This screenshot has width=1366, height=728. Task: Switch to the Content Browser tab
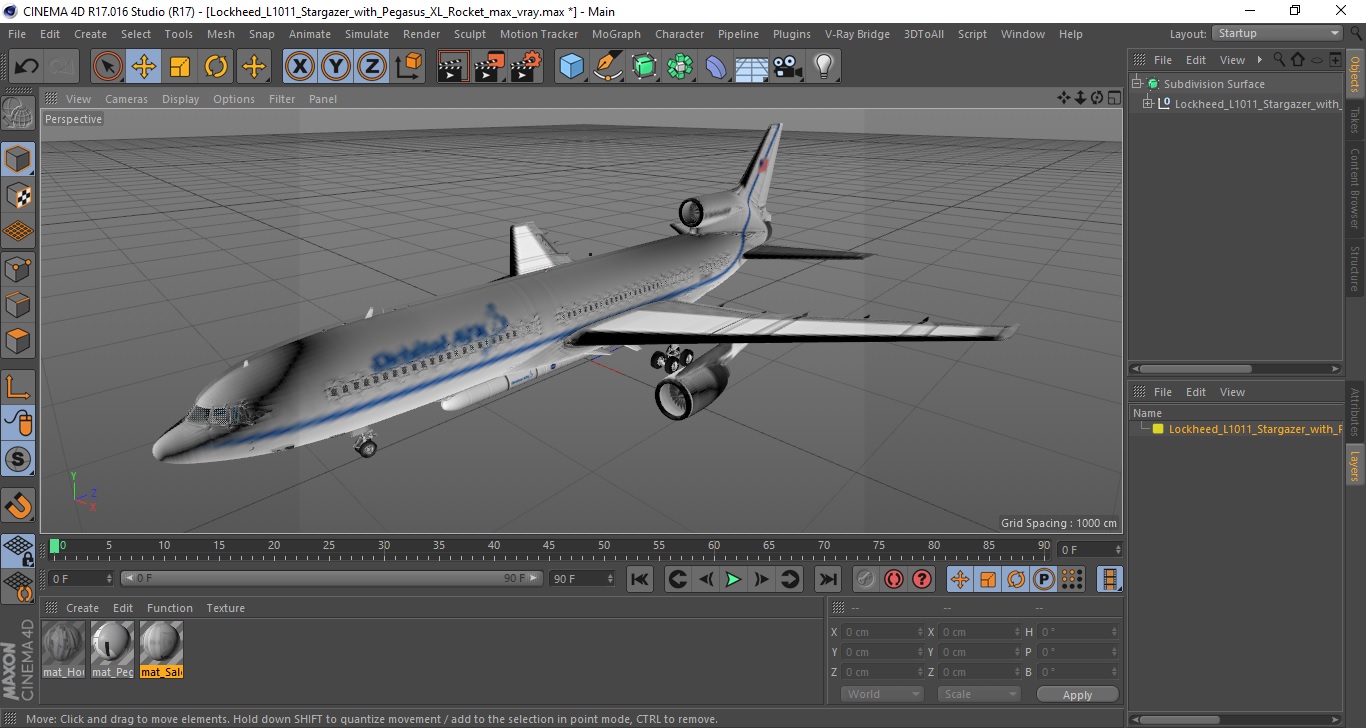1355,188
